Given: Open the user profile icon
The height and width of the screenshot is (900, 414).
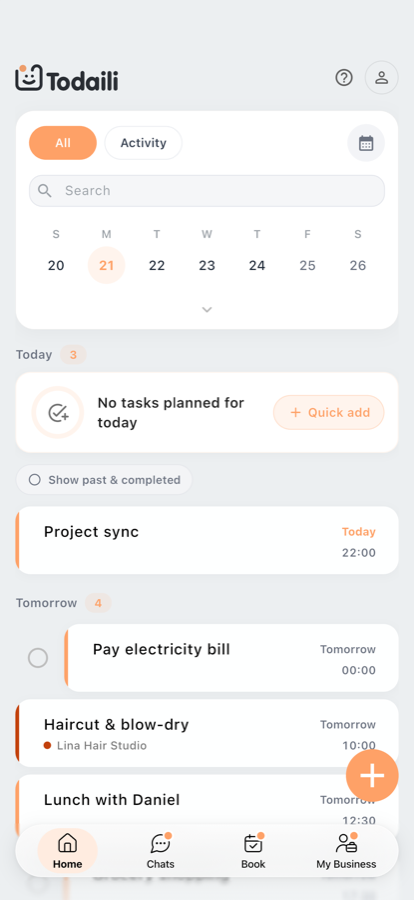Looking at the screenshot, I should pyautogui.click(x=382, y=77).
